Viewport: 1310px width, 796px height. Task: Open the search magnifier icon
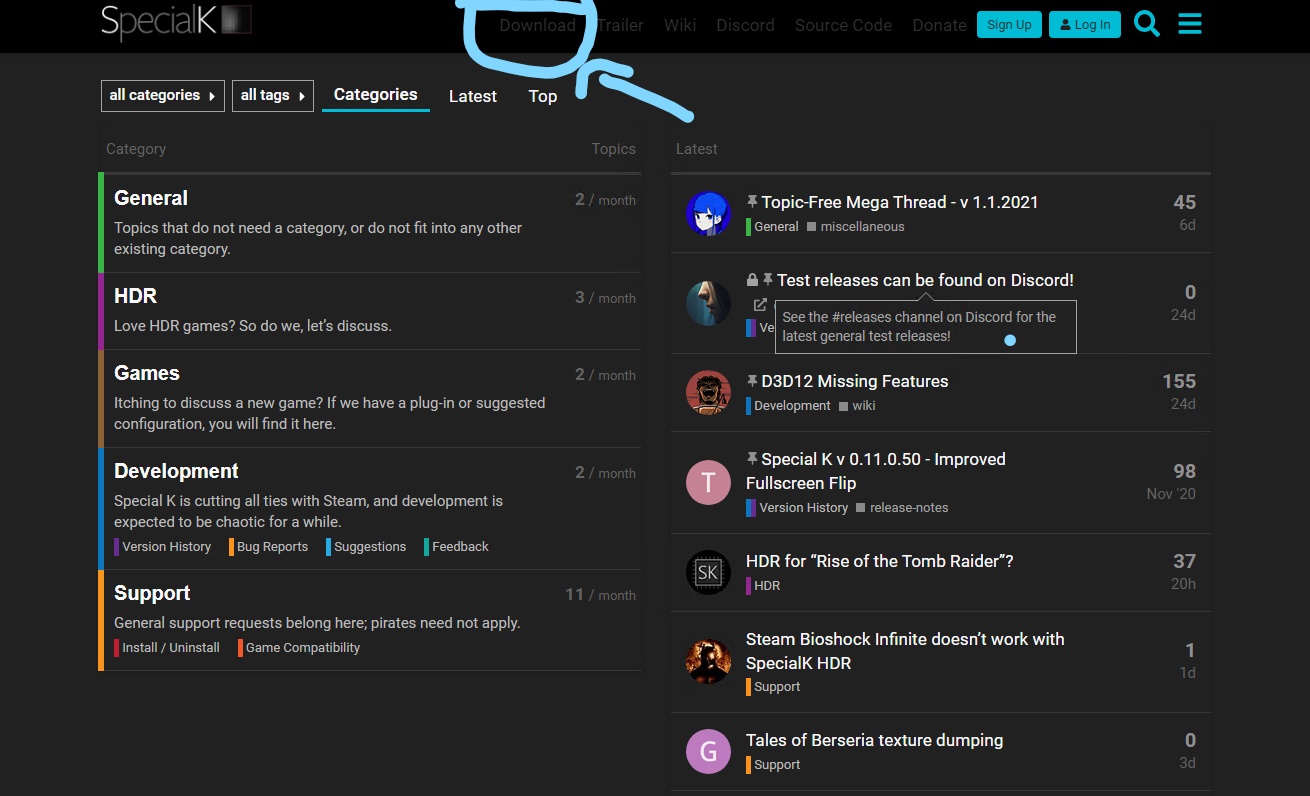[x=1147, y=24]
